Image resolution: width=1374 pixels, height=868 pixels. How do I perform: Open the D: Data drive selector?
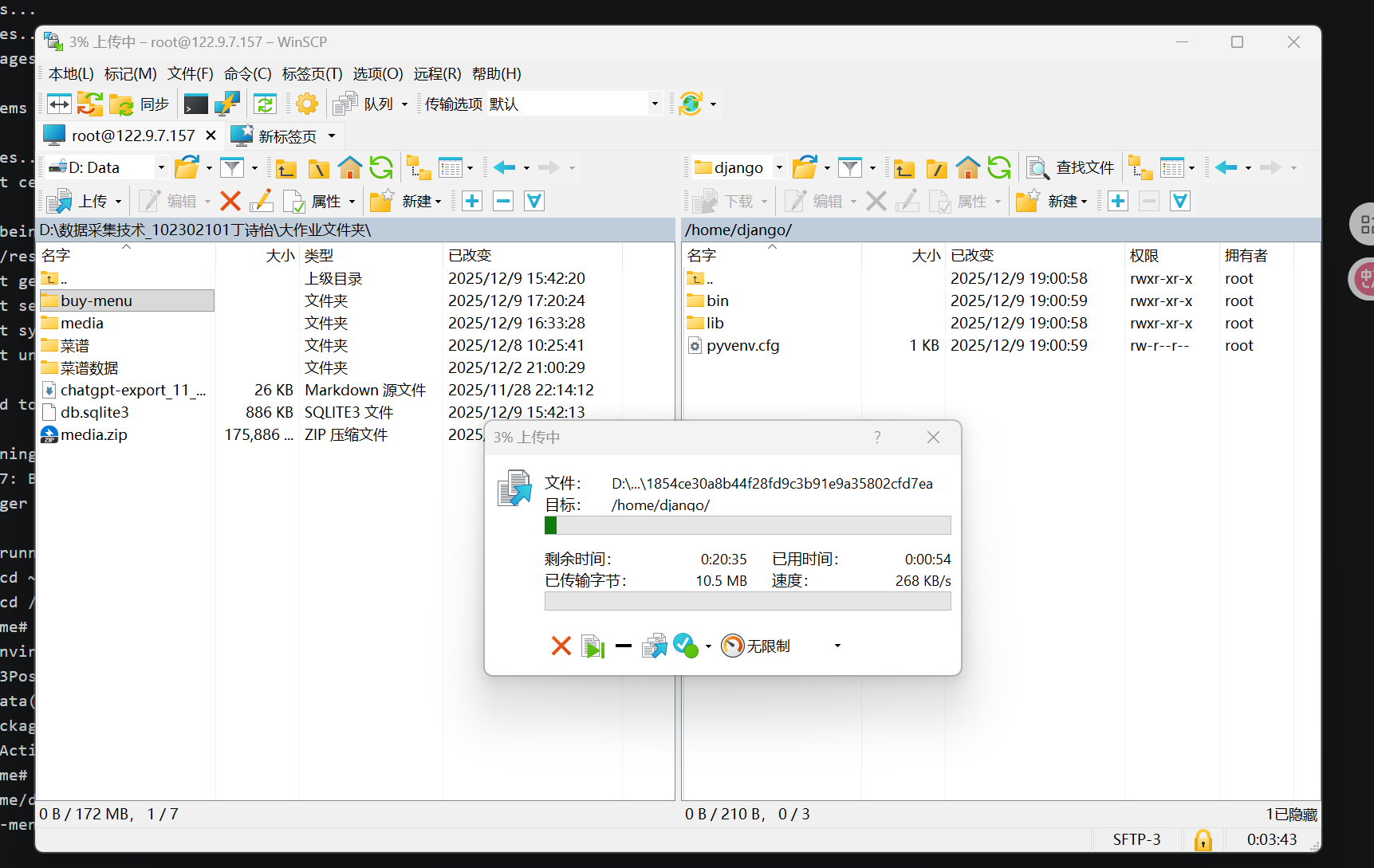pyautogui.click(x=104, y=167)
